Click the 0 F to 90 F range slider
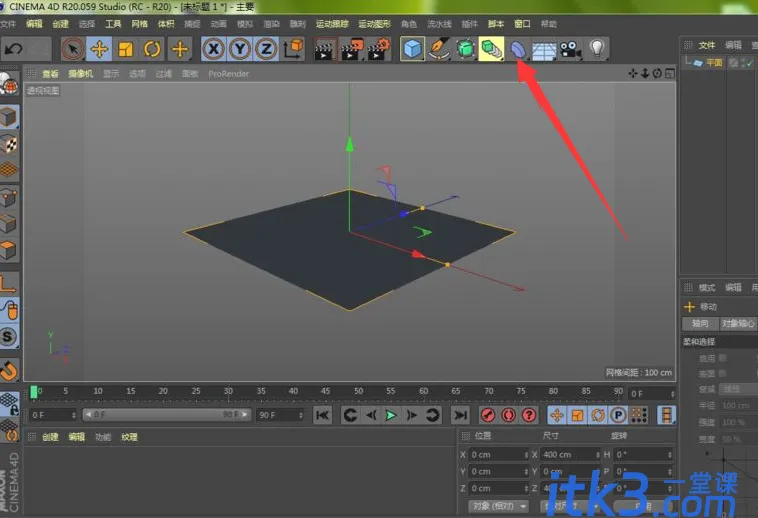Viewport: 758px width, 518px height. click(167, 415)
